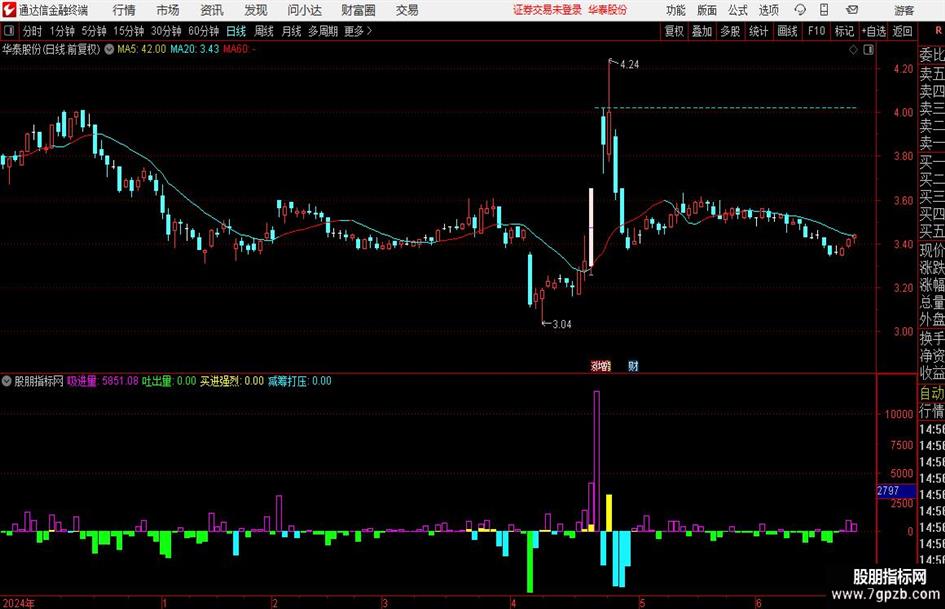The image size is (945, 609).
Task: Click the diamond icon above the chart
Action: [x=853, y=49]
